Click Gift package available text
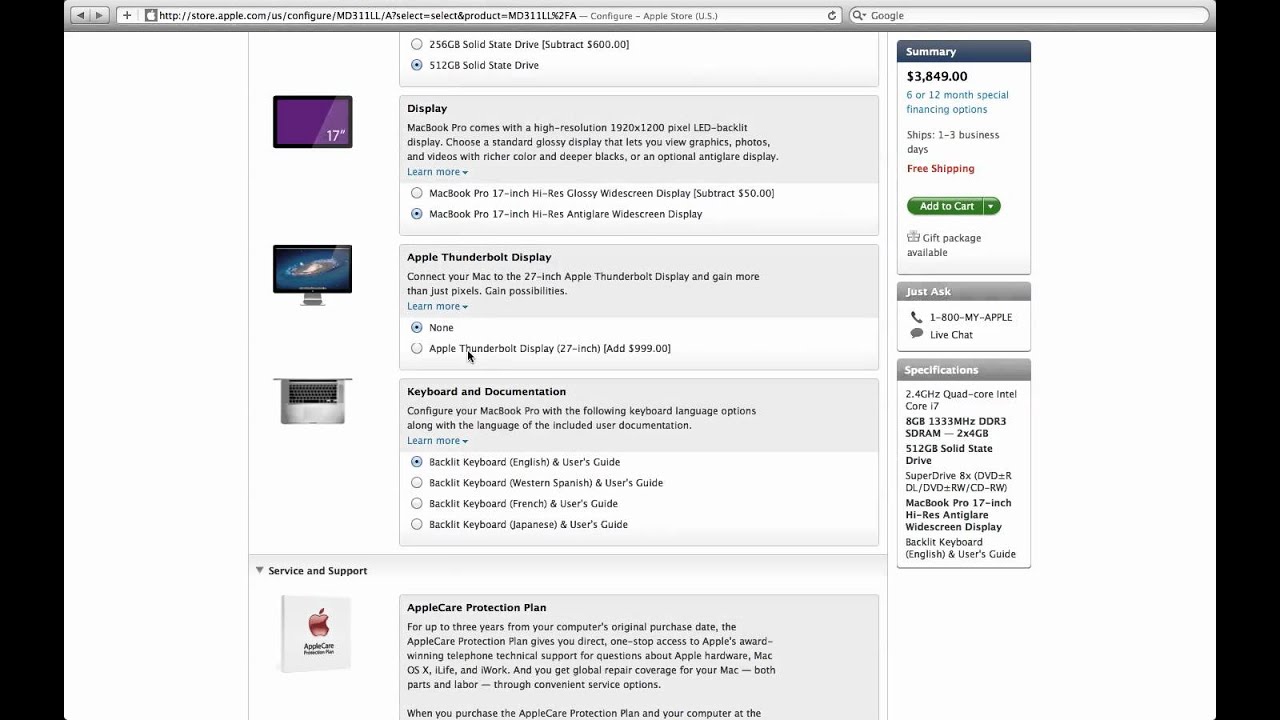The image size is (1280, 720). click(944, 245)
